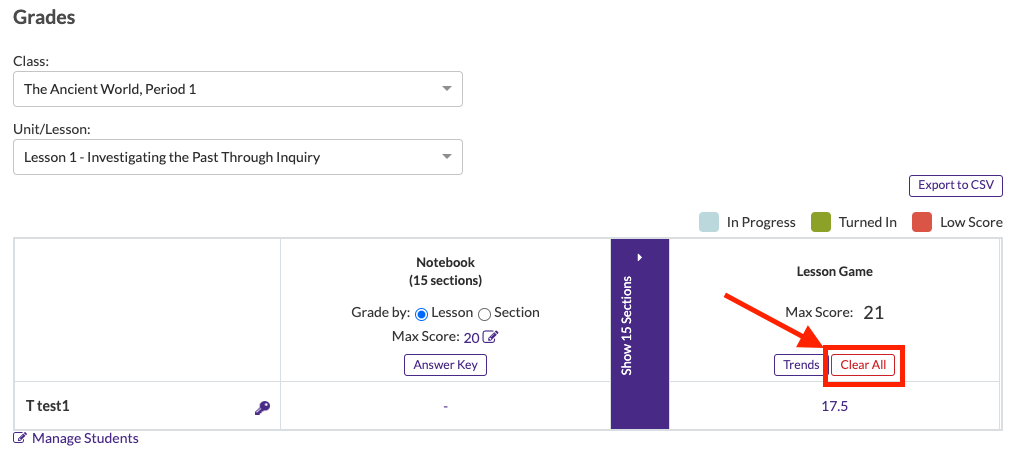Open the Manage Students link
1031x462 pixels.
[85, 438]
